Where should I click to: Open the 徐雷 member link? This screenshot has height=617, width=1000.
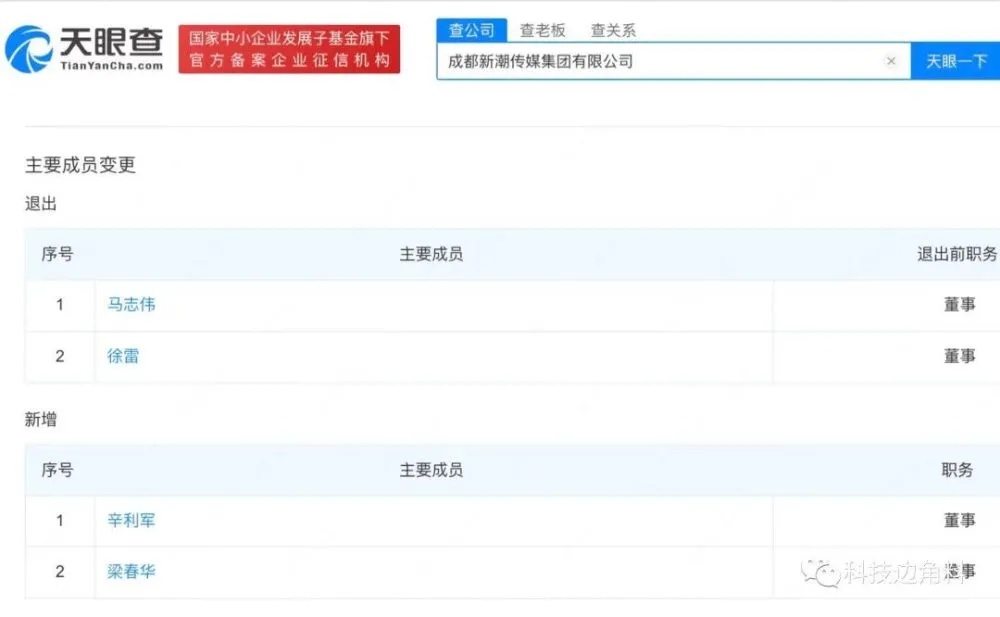123,356
